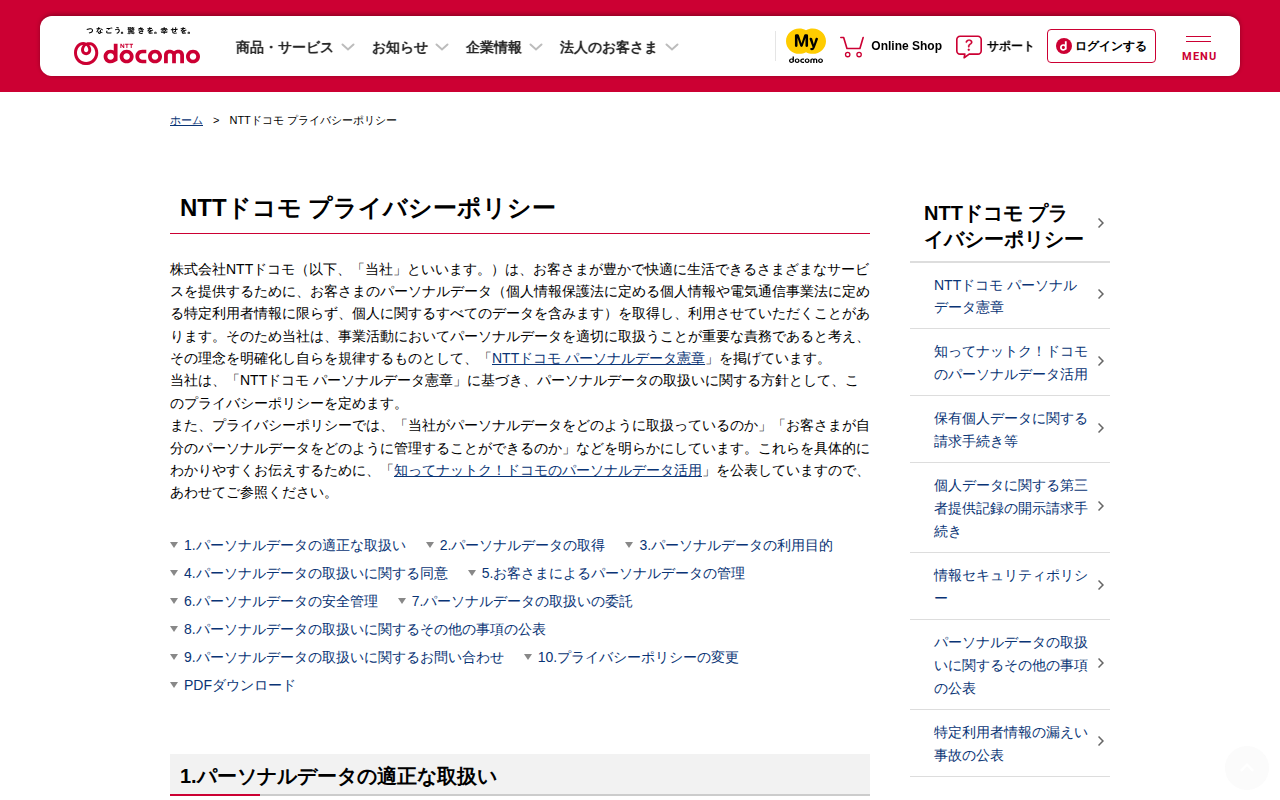Expand 法人のお客さま dropdown menu
The image size is (1280, 800).
pyautogui.click(x=672, y=47)
